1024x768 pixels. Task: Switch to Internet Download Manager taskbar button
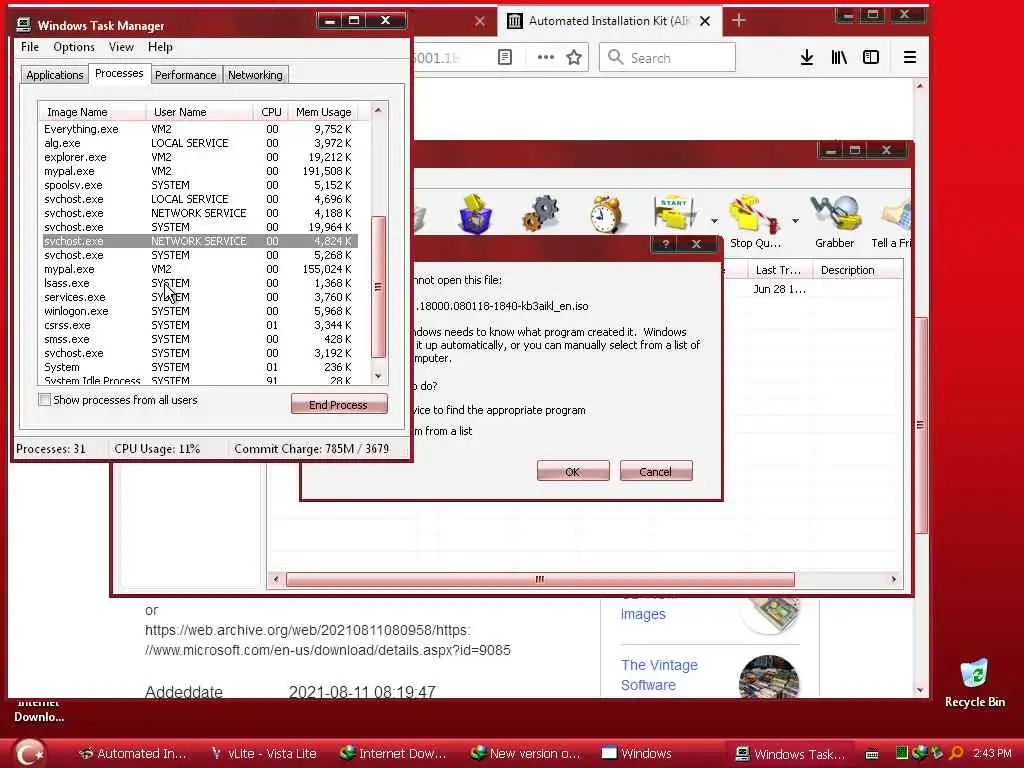tap(394, 753)
